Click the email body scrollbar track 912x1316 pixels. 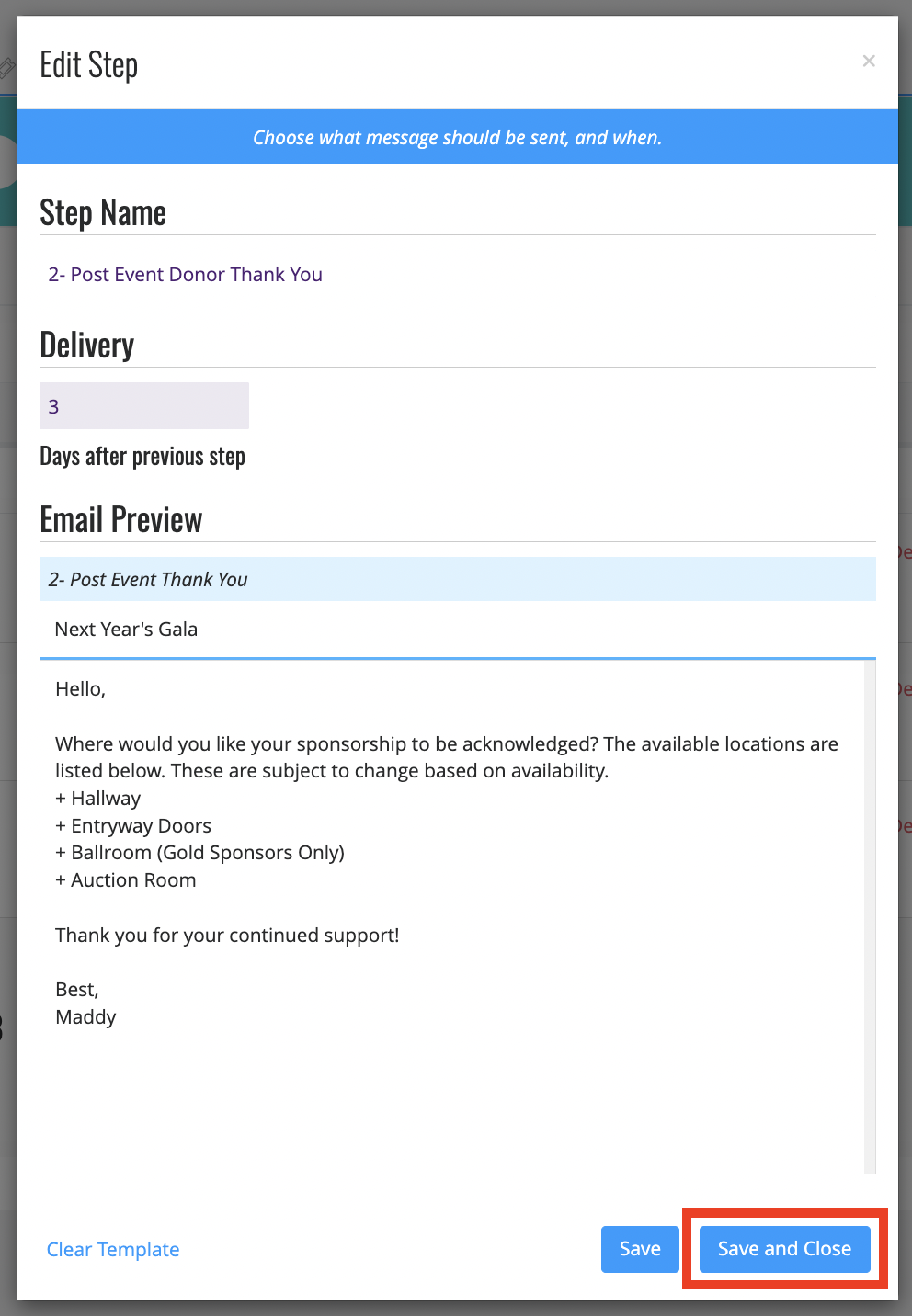tap(870, 917)
